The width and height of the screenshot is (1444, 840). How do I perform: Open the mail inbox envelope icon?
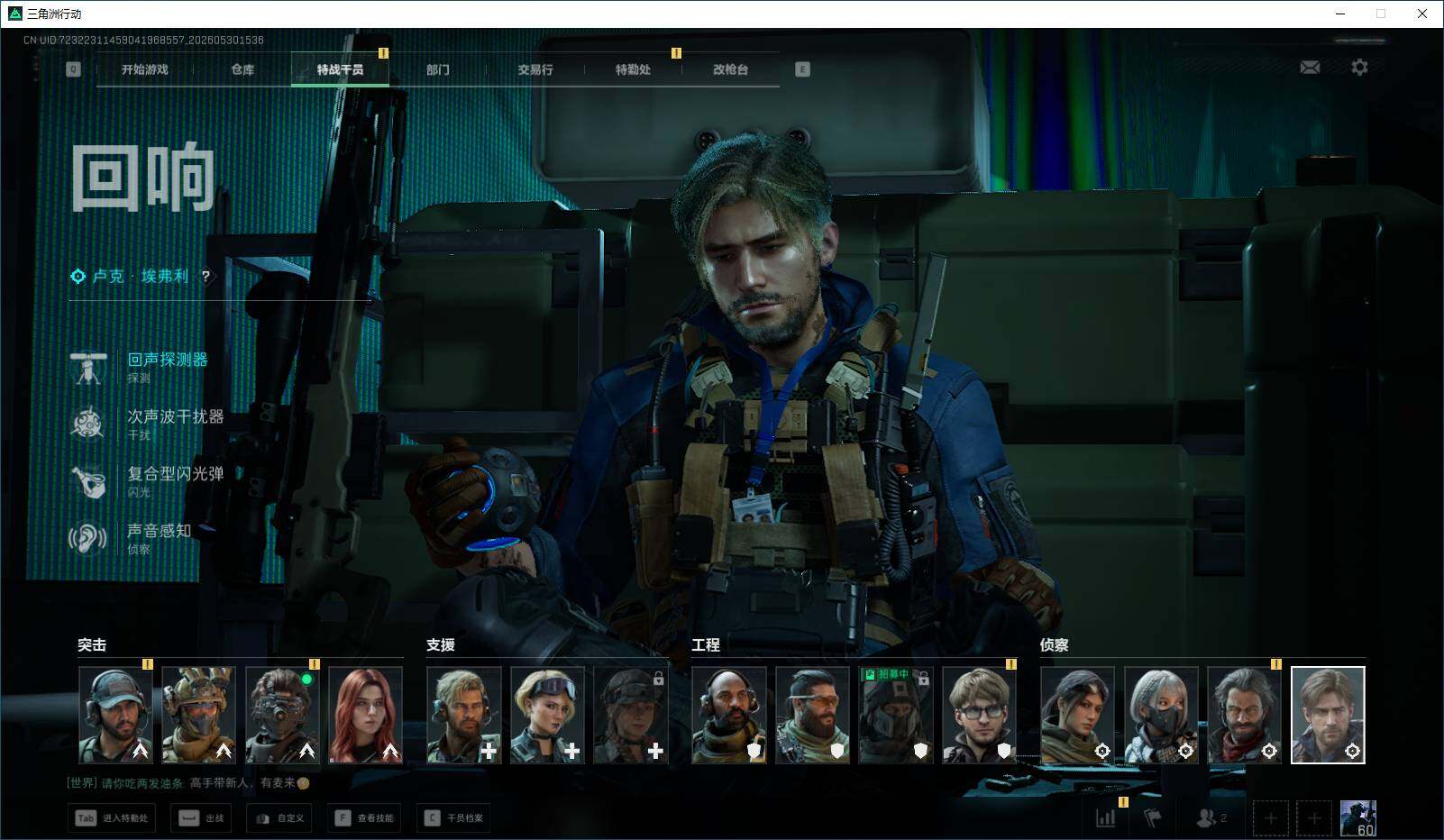[x=1310, y=68]
